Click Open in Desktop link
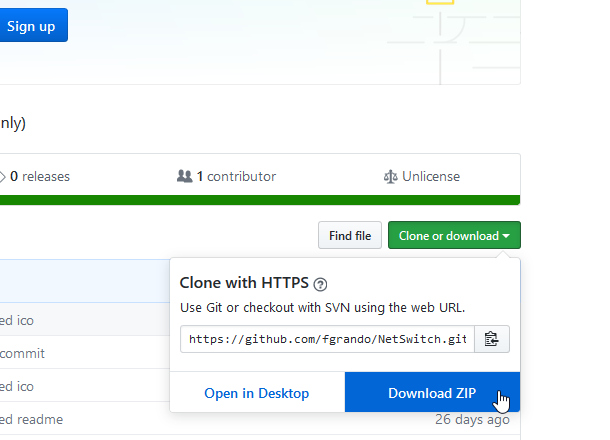The image size is (610, 440). point(257,393)
